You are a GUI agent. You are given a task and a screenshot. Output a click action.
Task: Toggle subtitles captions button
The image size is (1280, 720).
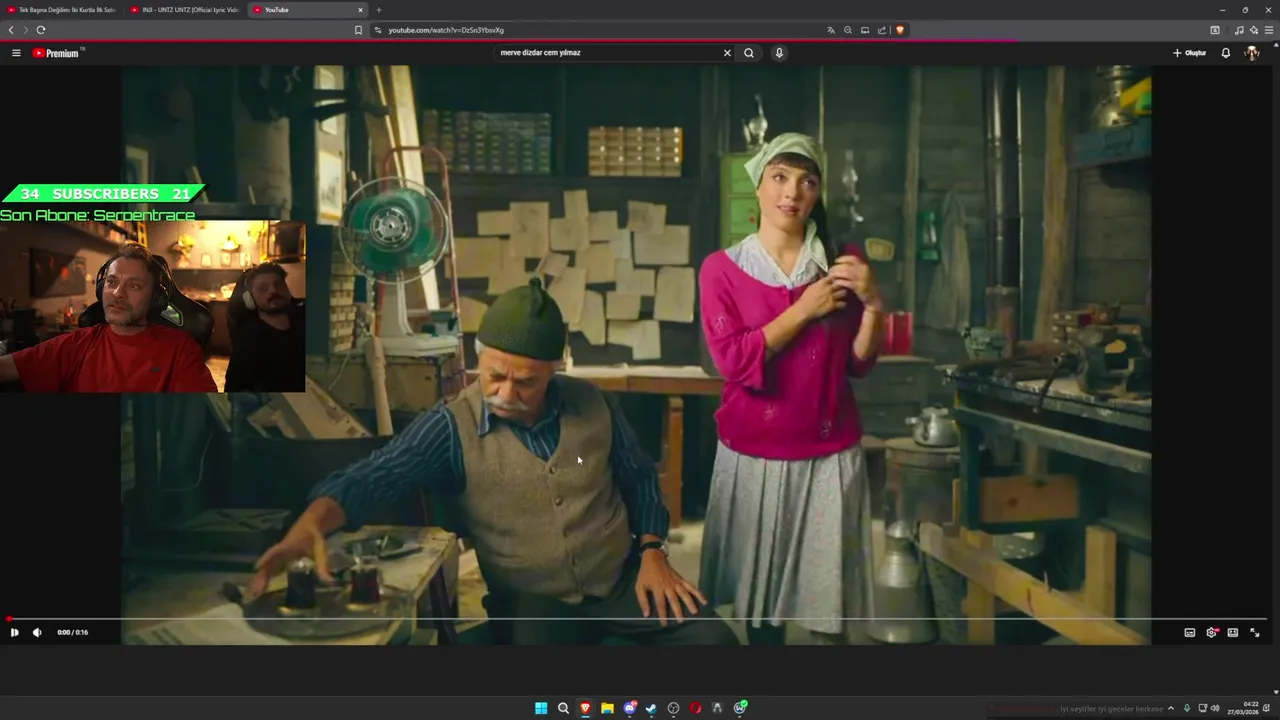point(1190,632)
